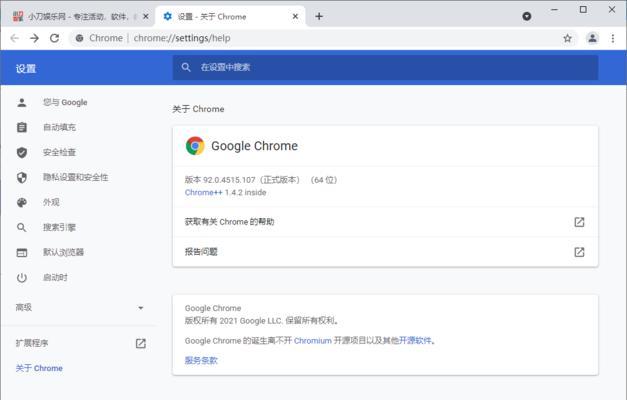Open 启动时 settings section

pos(55,277)
